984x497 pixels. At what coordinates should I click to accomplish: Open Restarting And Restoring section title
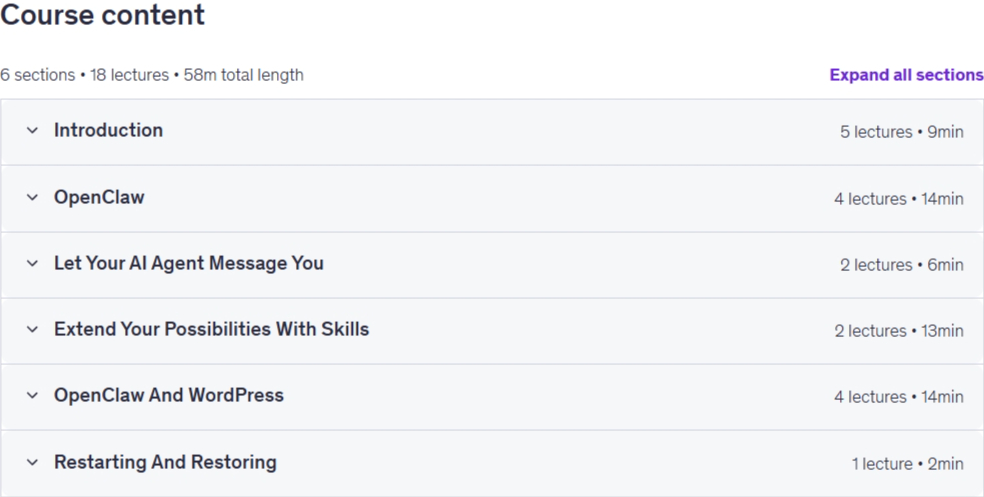point(165,462)
